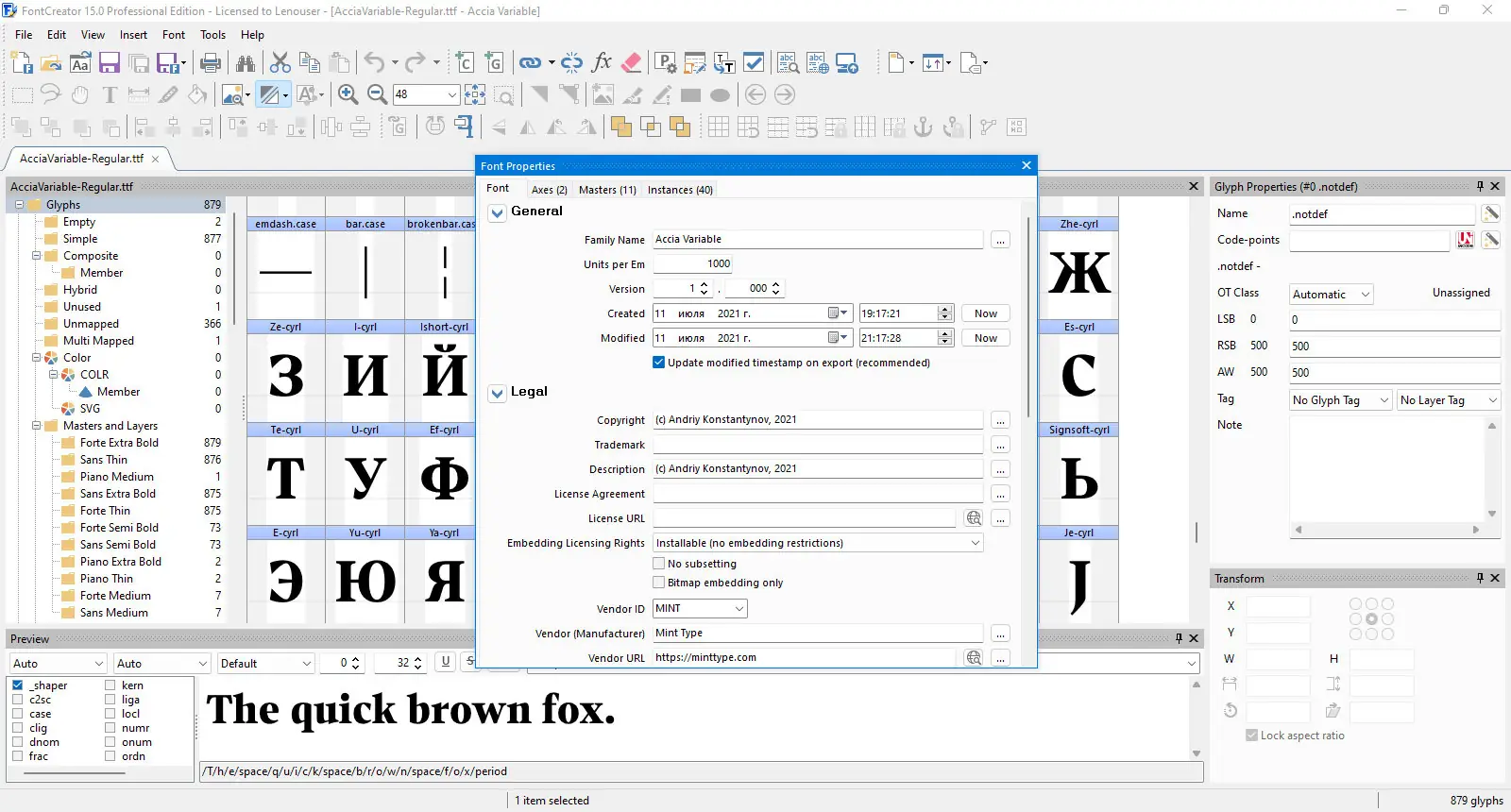1511x812 pixels.
Task: Undo the last action with the arrow icon
Action: [x=375, y=63]
